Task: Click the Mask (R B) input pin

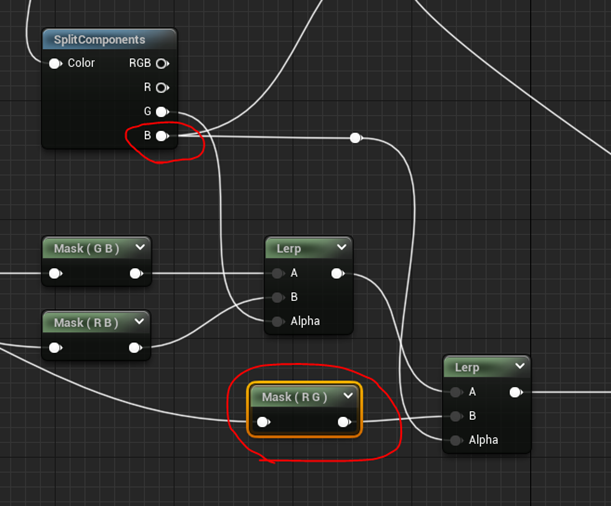Action: tap(55, 348)
